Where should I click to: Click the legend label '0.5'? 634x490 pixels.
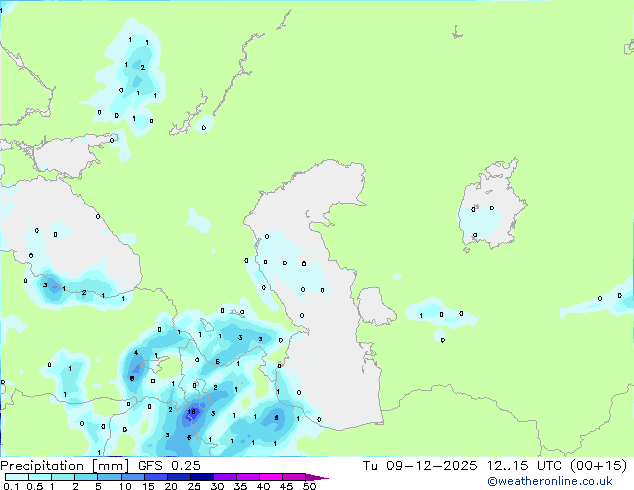[x=35, y=486]
